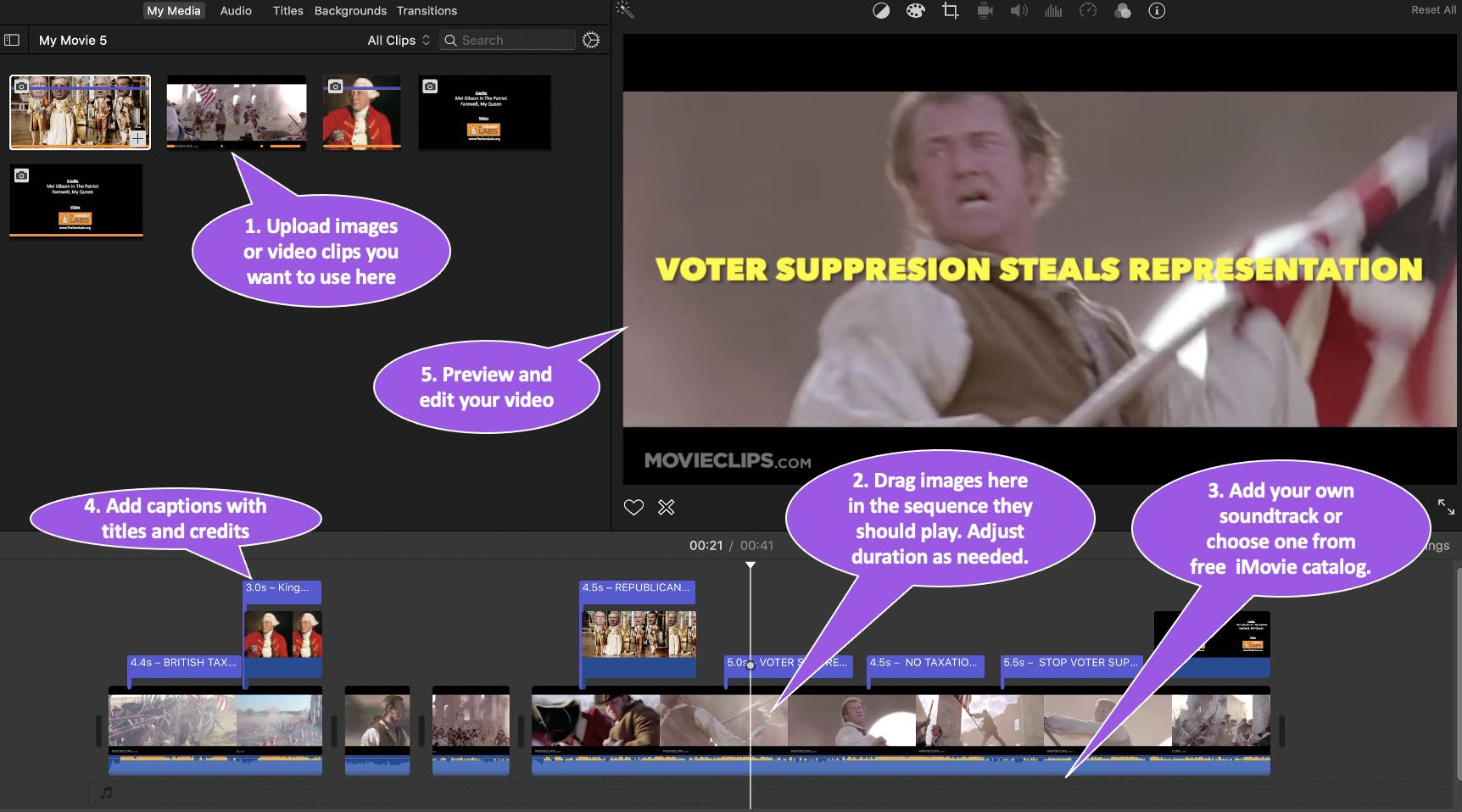Open the color correction palette tool

(x=915, y=11)
